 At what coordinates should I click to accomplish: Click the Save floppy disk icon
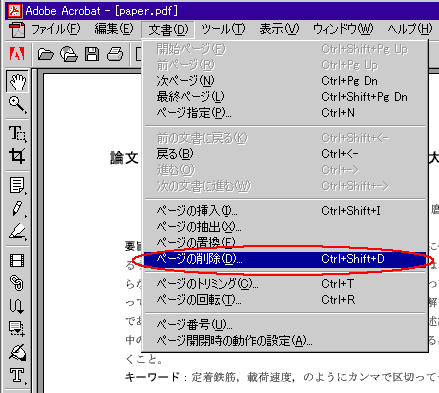92,54
